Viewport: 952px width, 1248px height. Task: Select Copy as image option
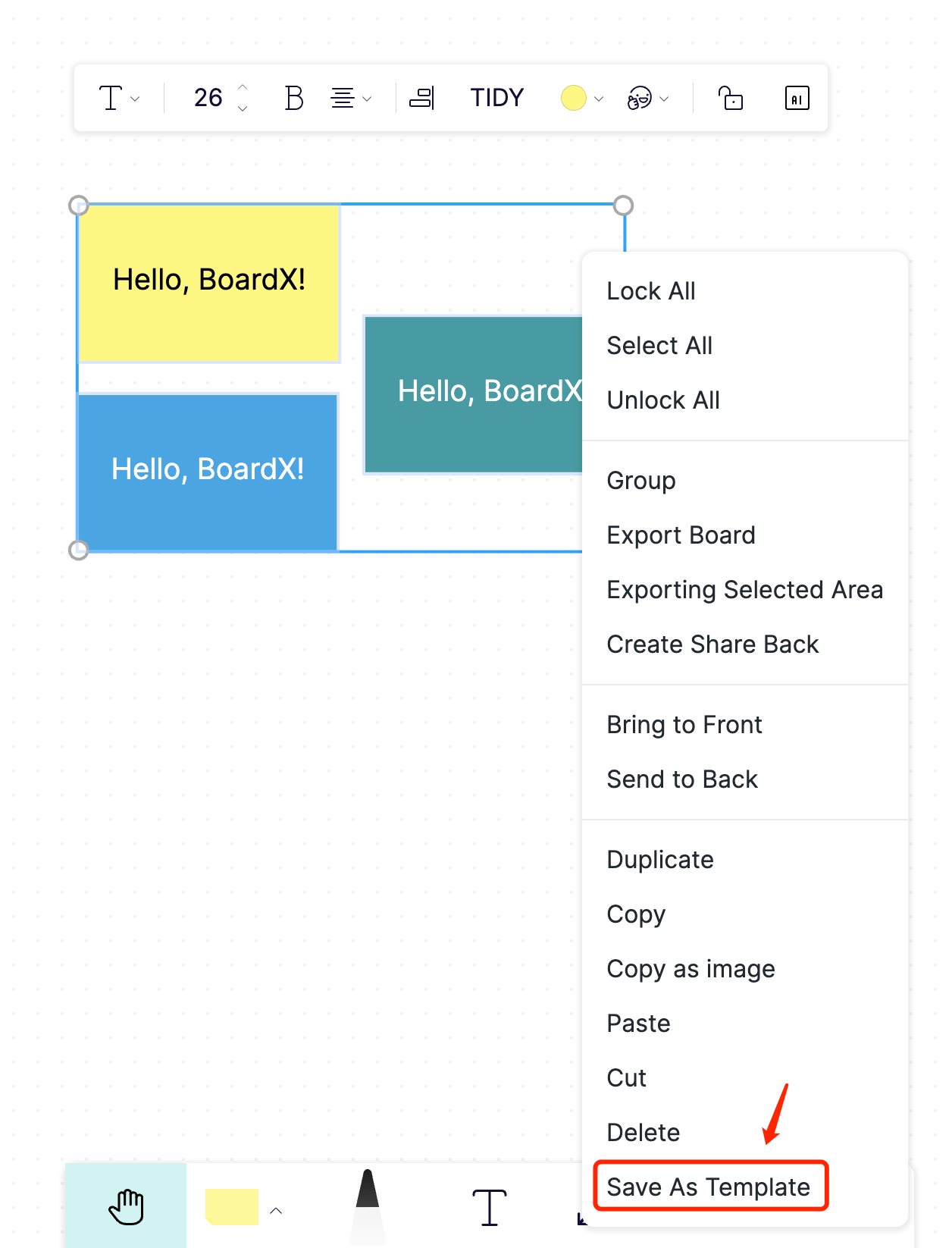[x=691, y=969]
